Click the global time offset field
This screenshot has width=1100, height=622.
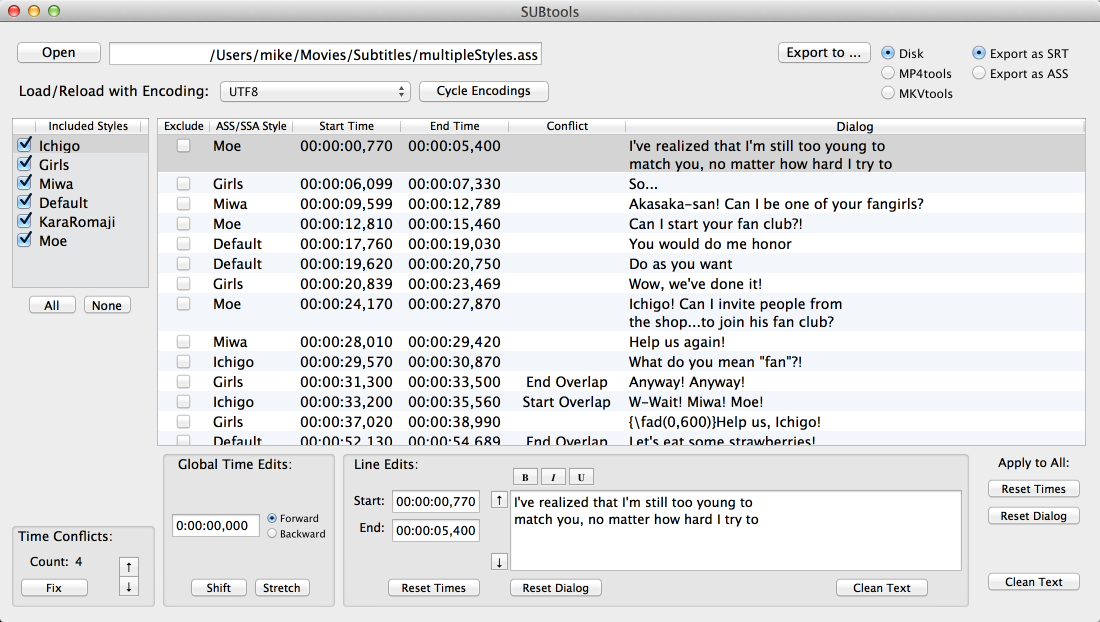click(x=216, y=526)
